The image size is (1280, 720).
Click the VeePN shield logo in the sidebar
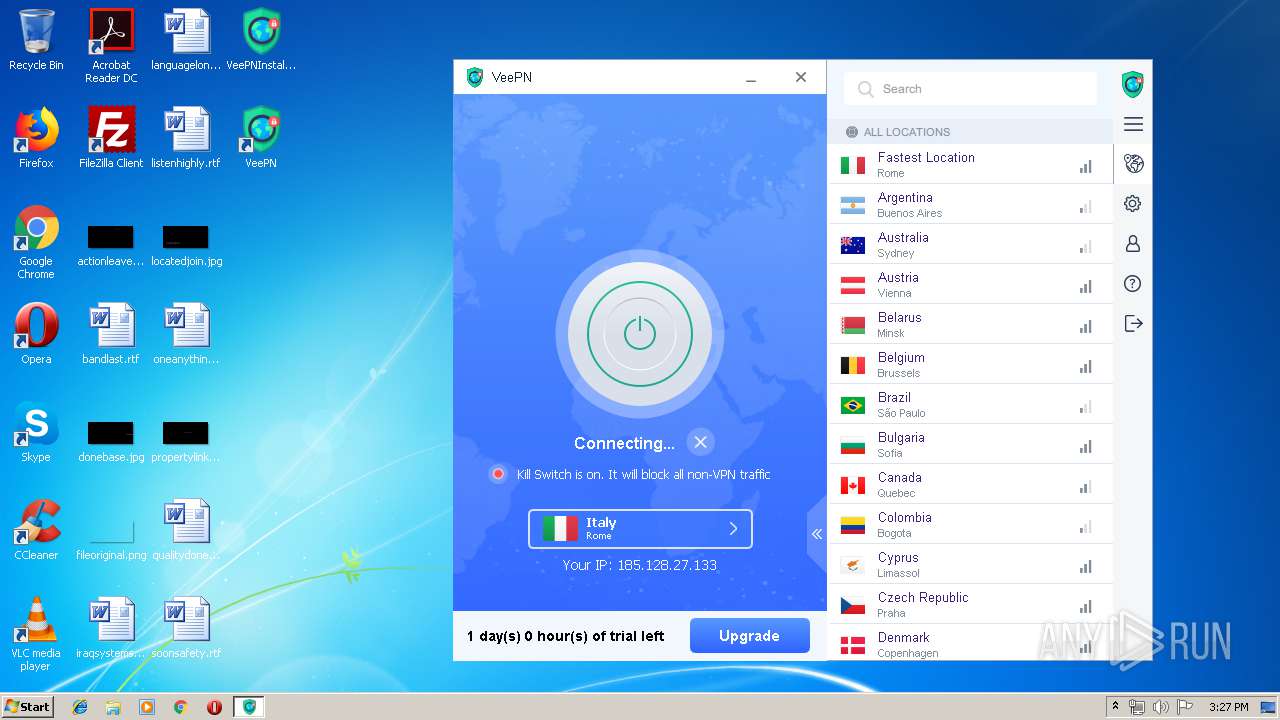[1133, 84]
